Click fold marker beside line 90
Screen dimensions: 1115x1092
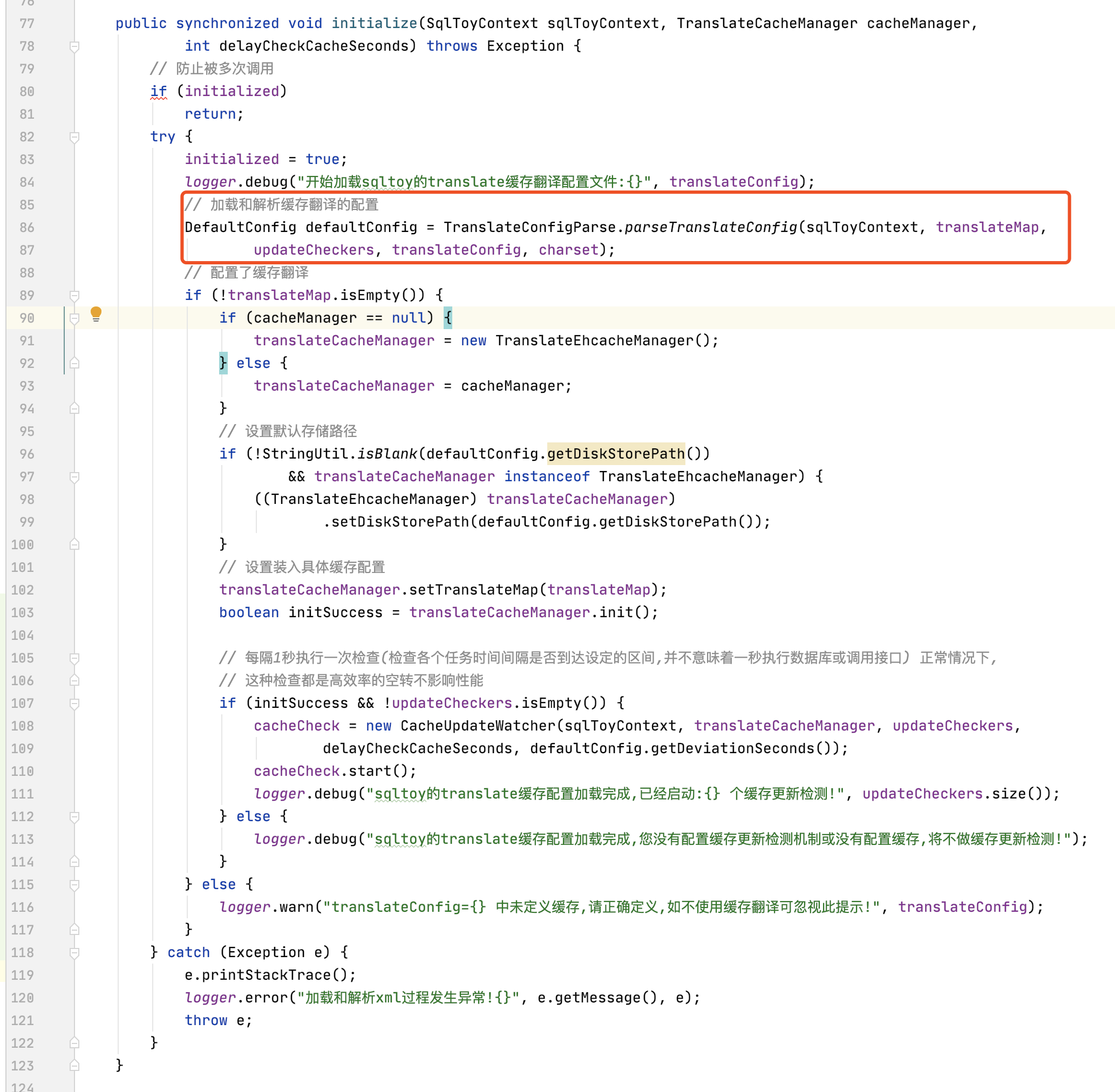pyautogui.click(x=74, y=318)
